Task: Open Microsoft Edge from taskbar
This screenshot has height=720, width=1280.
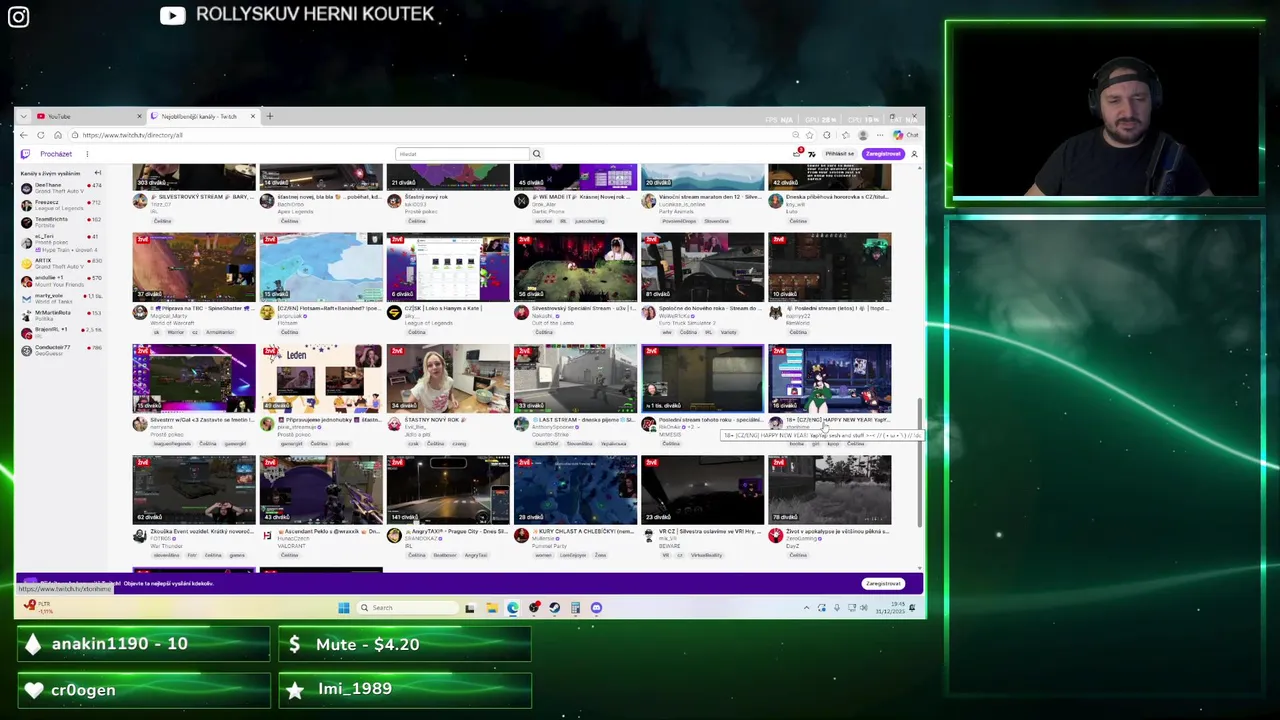Action: click(x=512, y=607)
